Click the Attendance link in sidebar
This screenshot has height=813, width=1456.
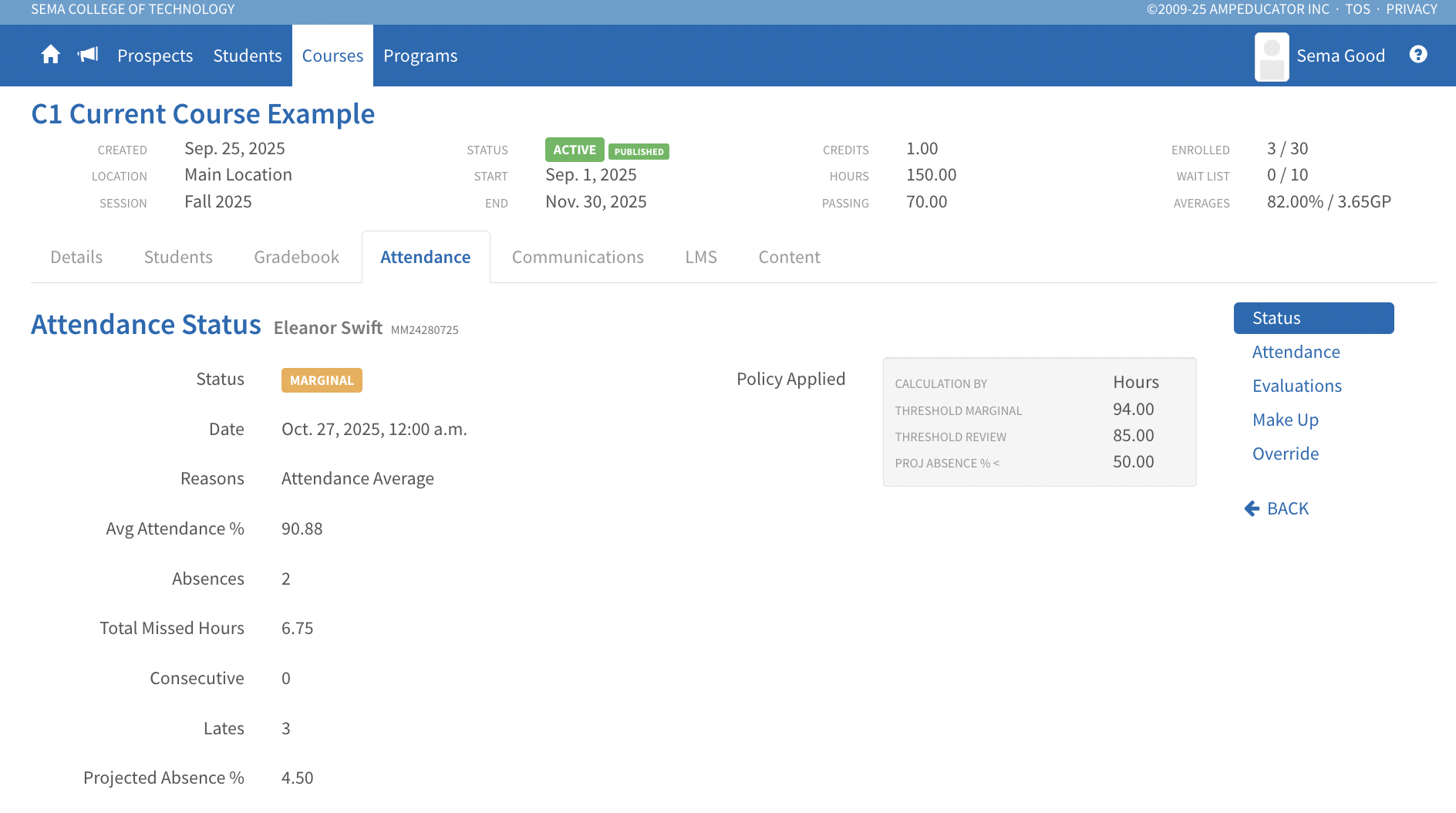(1296, 352)
